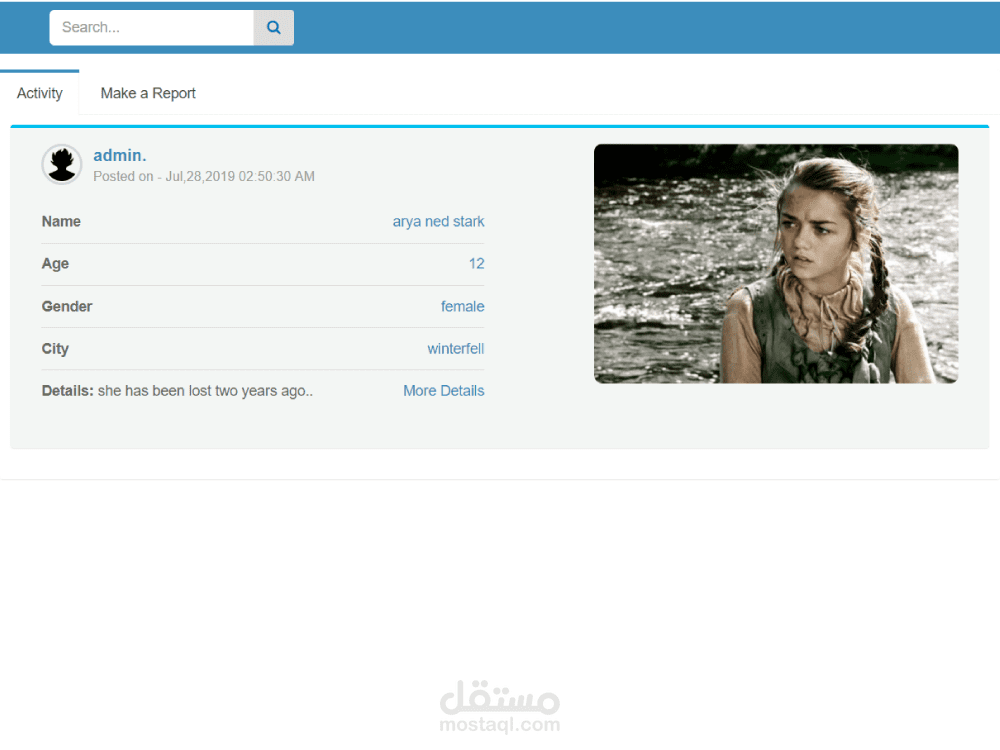Click the Posted on Jul,28,2019 timestamp
Viewport: 1000px width, 750px height.
point(204,176)
